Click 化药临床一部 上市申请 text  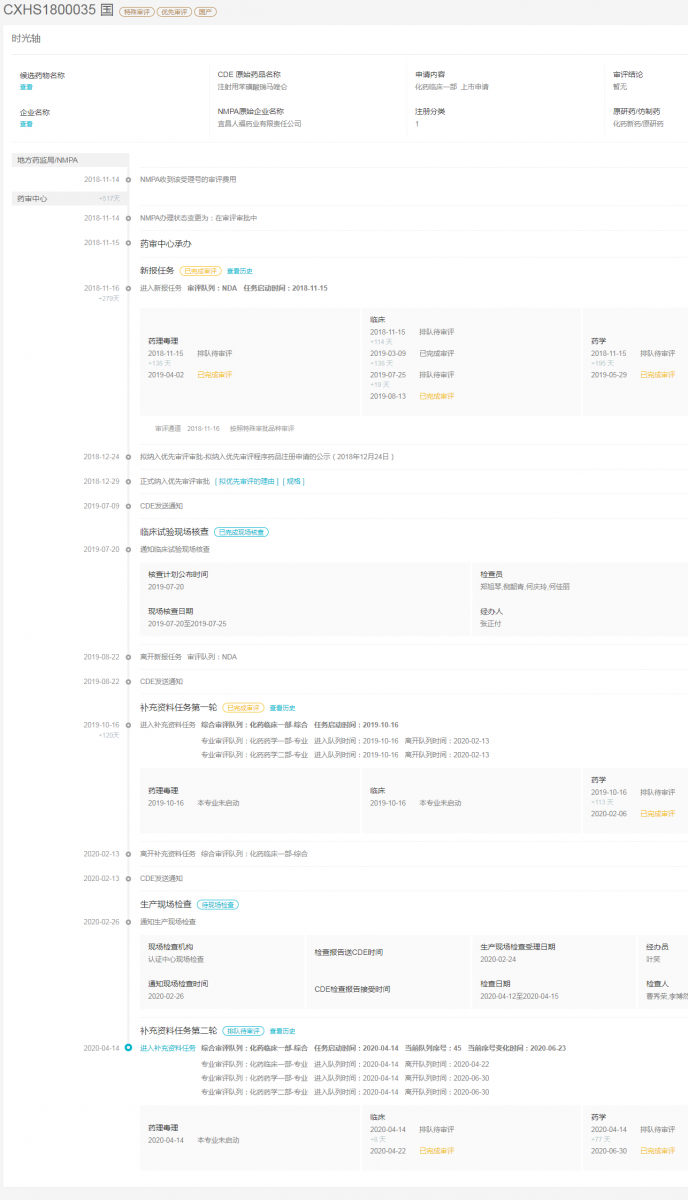click(x=452, y=87)
